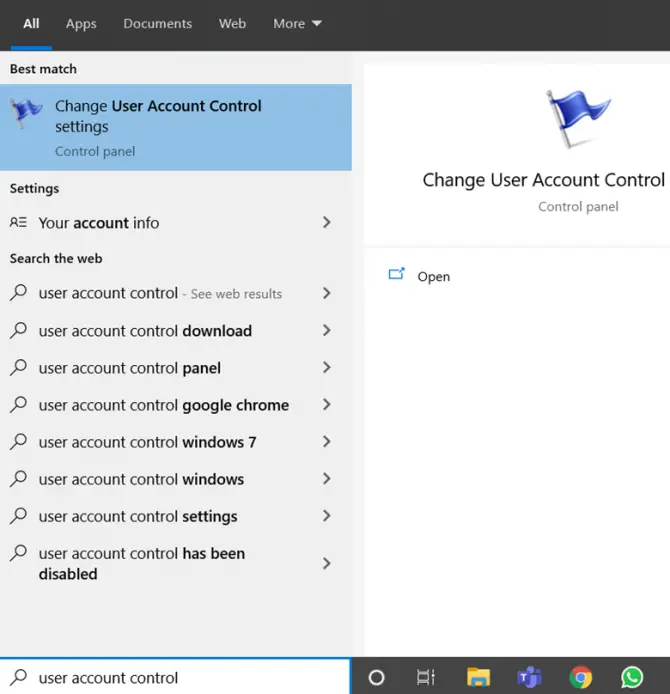Expand the Your account info chevron
This screenshot has width=670, height=694.
pos(327,222)
